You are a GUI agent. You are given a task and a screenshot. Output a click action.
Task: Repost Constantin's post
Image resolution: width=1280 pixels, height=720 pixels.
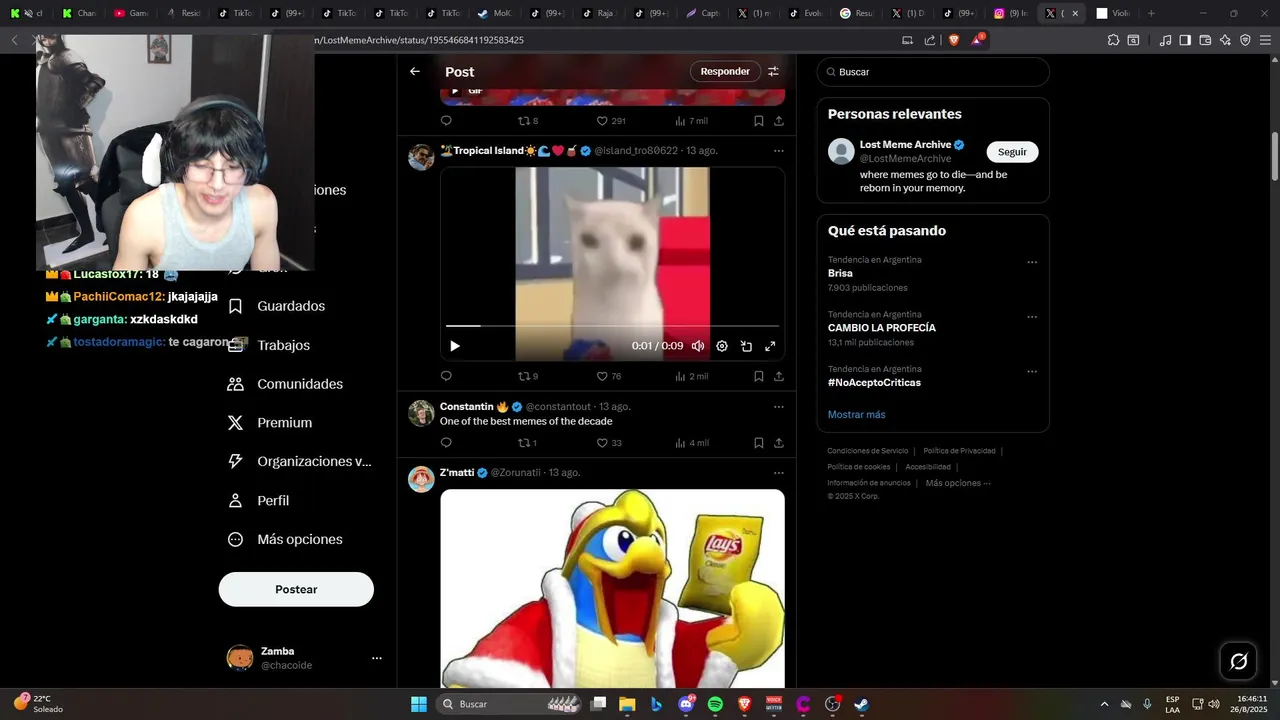527,442
